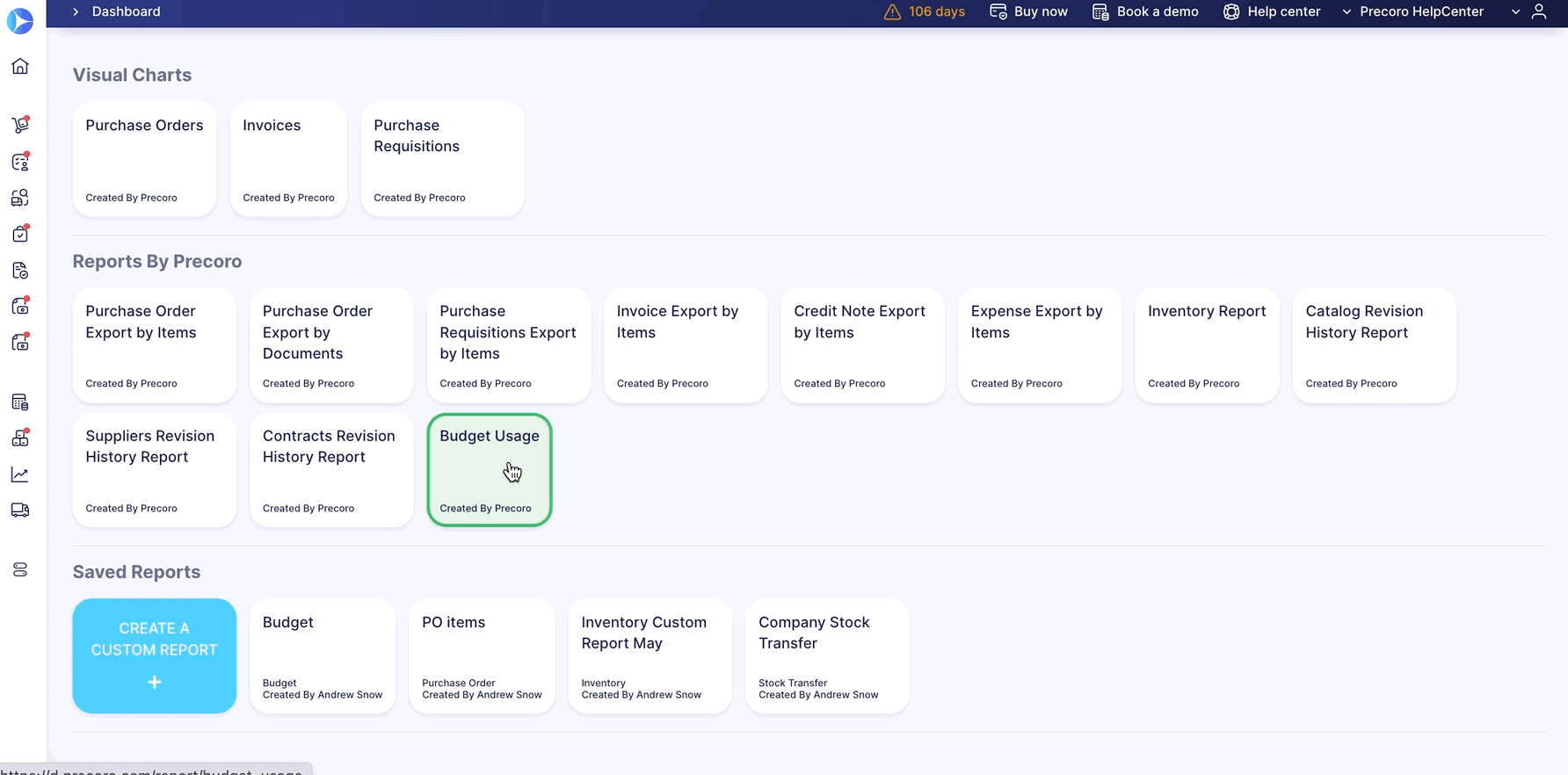1568x775 pixels.
Task: Open the saved Budget report
Action: click(x=323, y=656)
